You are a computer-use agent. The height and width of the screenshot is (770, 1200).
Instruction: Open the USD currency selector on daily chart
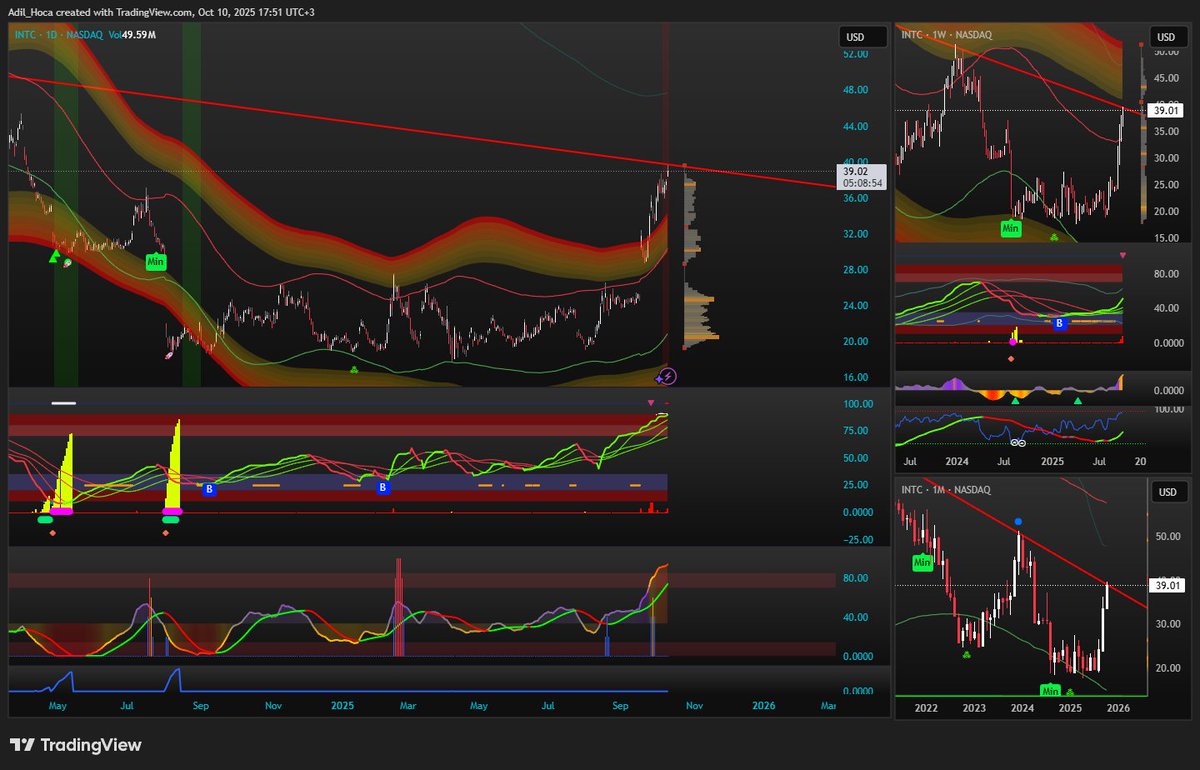(863, 37)
